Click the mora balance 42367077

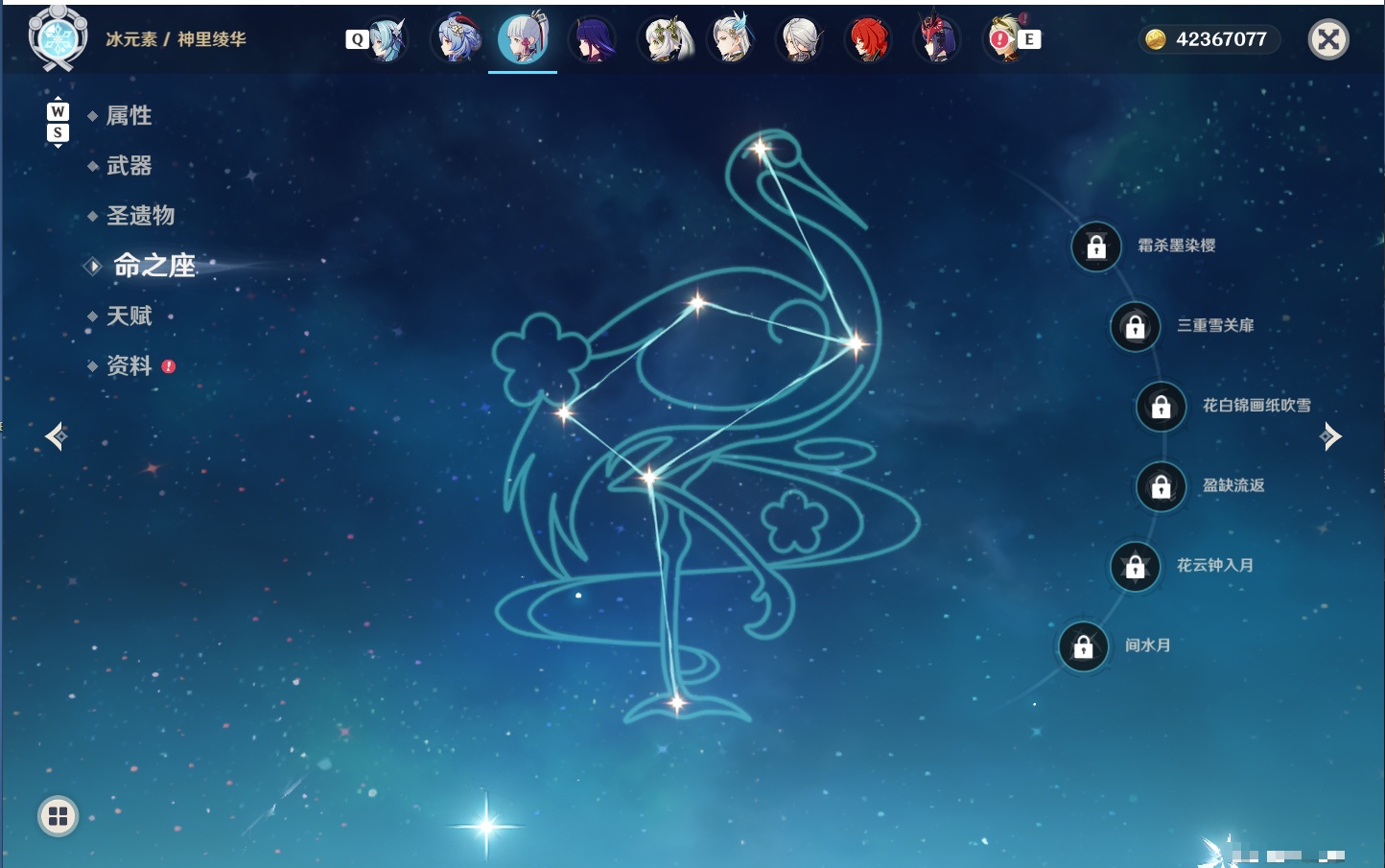click(x=1221, y=39)
